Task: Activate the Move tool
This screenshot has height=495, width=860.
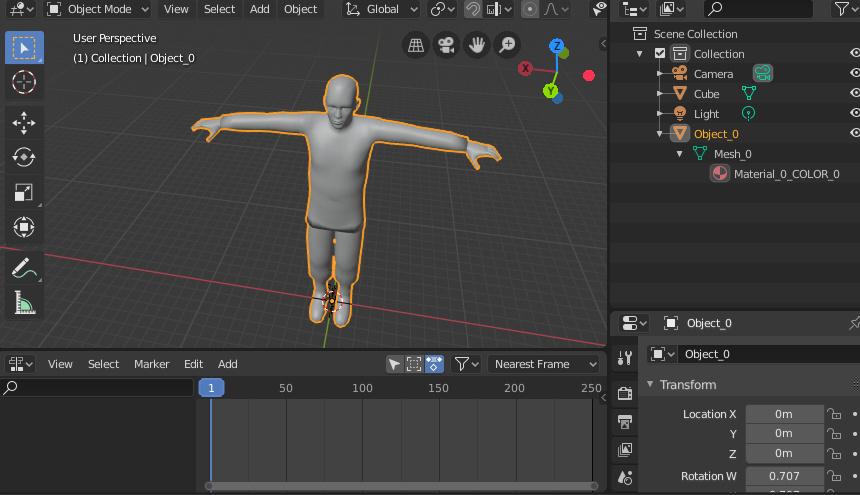Action: [24, 122]
